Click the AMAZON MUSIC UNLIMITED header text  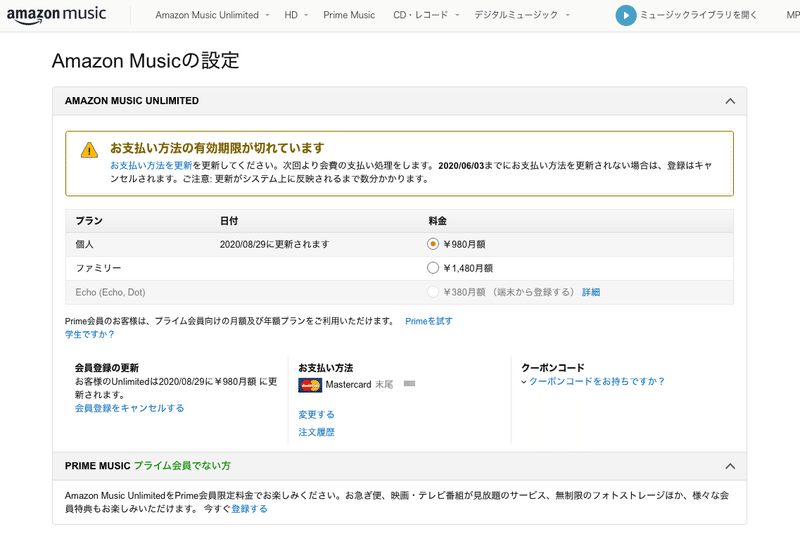(132, 101)
